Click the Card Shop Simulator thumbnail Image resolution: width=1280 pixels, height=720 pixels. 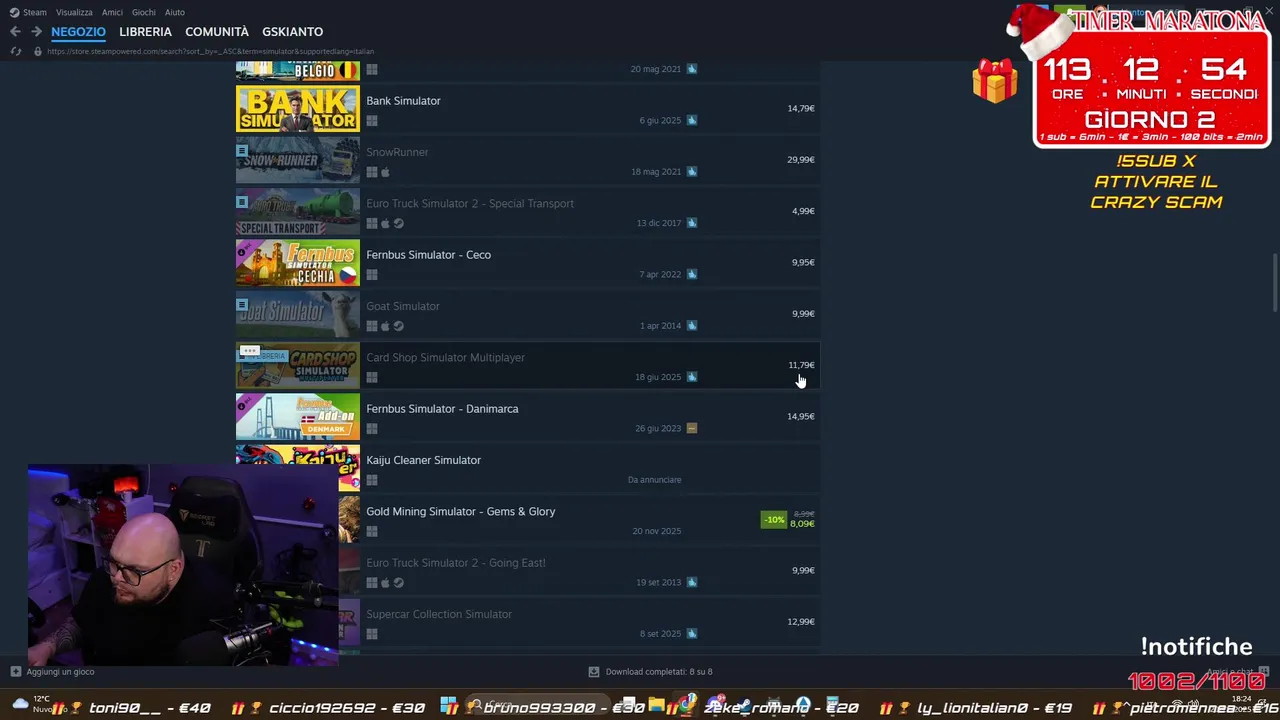[297, 366]
